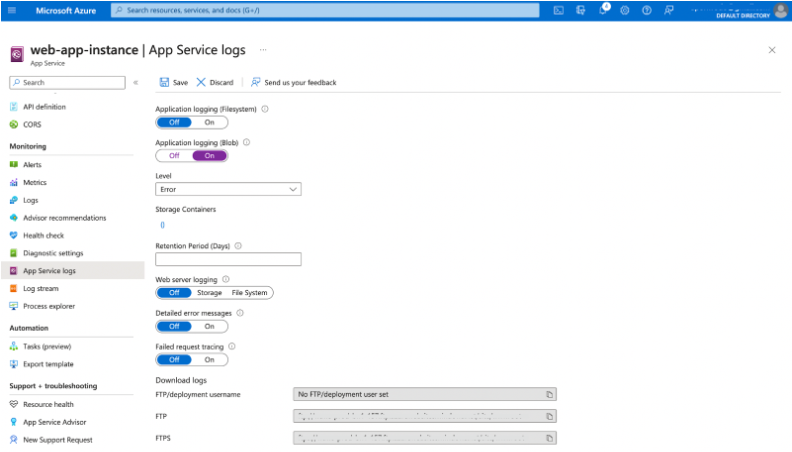The height and width of the screenshot is (452, 792).
Task: Turn off Application logging (Blob)
Action: pyautogui.click(x=174, y=155)
